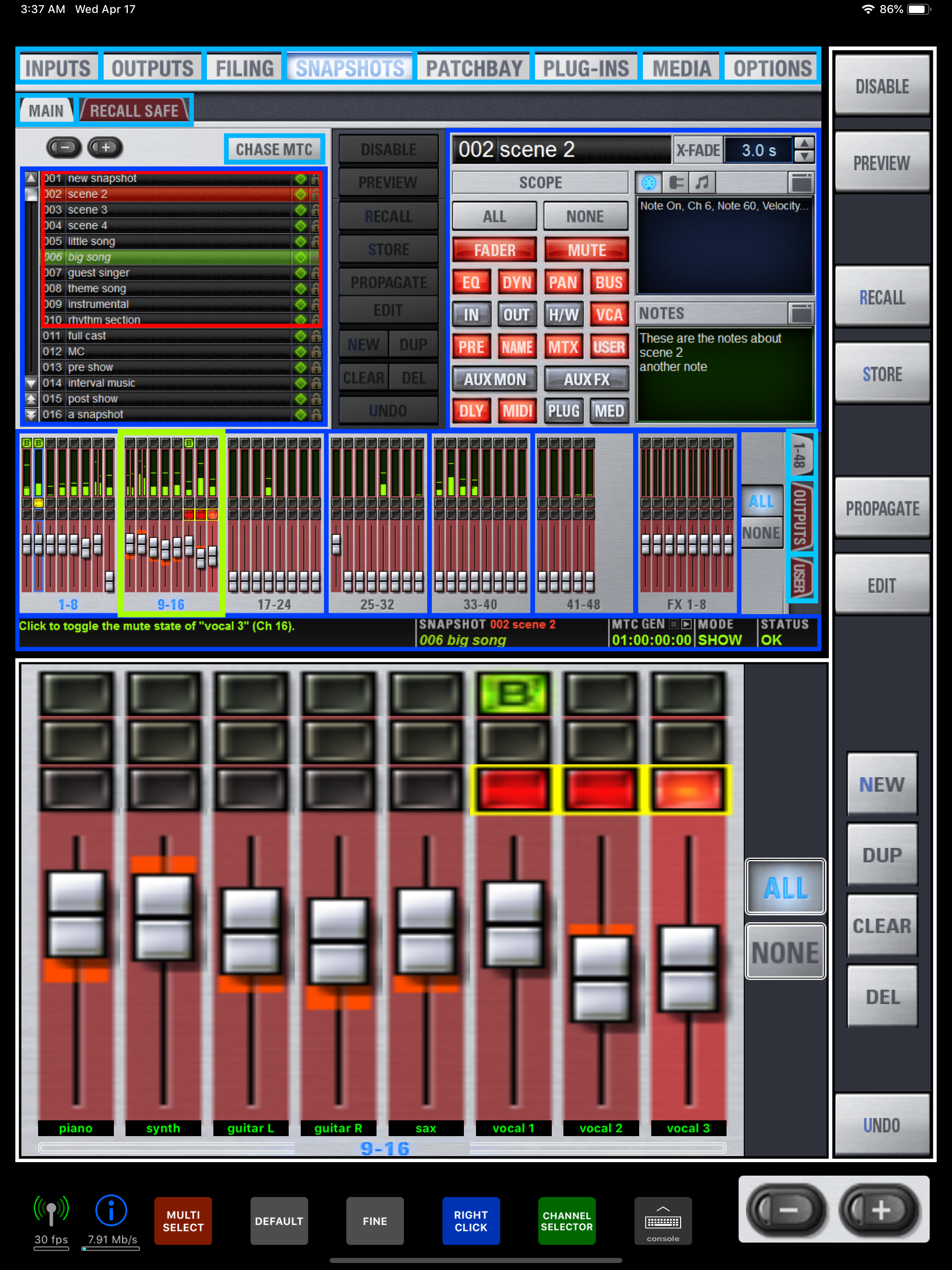Open the PLUG-INS tab

pyautogui.click(x=586, y=68)
